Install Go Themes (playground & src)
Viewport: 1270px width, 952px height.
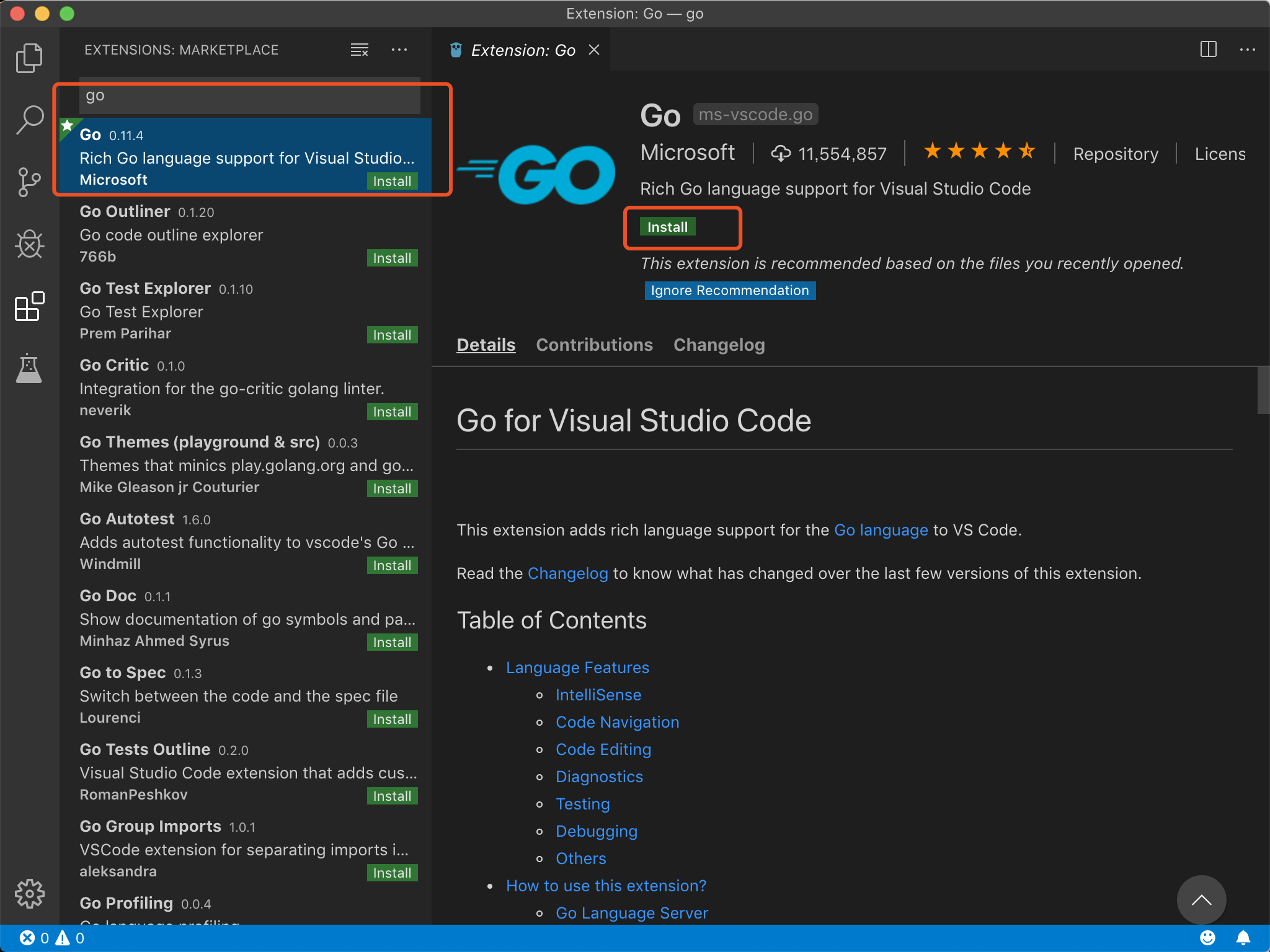pos(392,488)
